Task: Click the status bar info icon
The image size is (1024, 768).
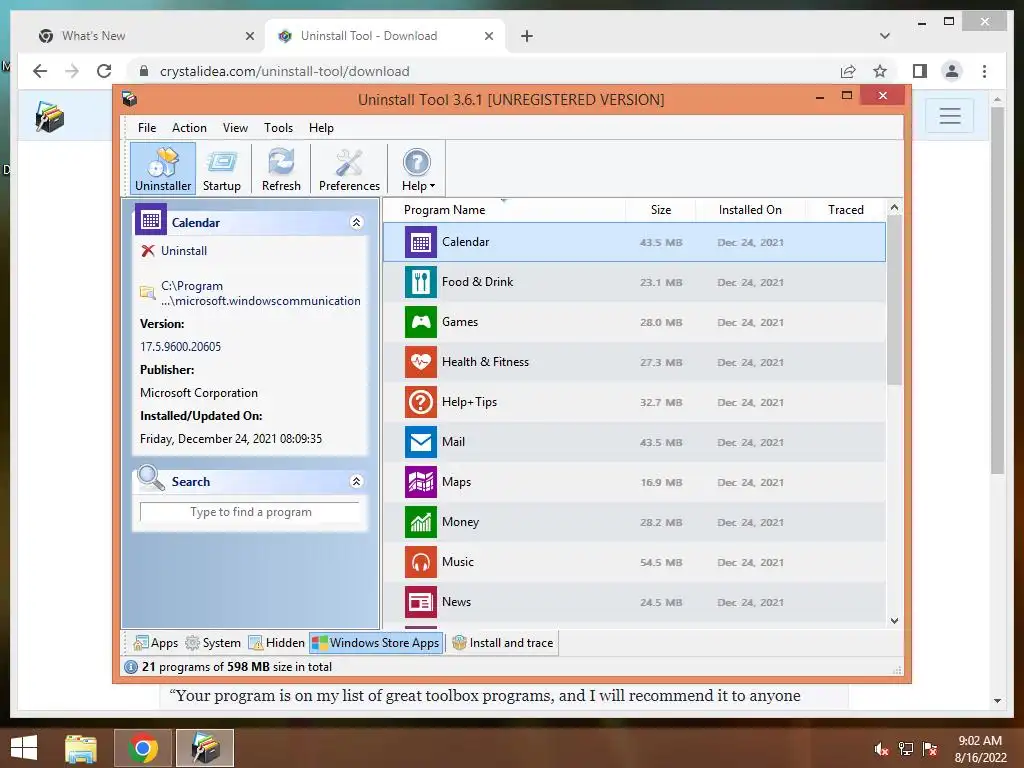Action: [x=131, y=667]
